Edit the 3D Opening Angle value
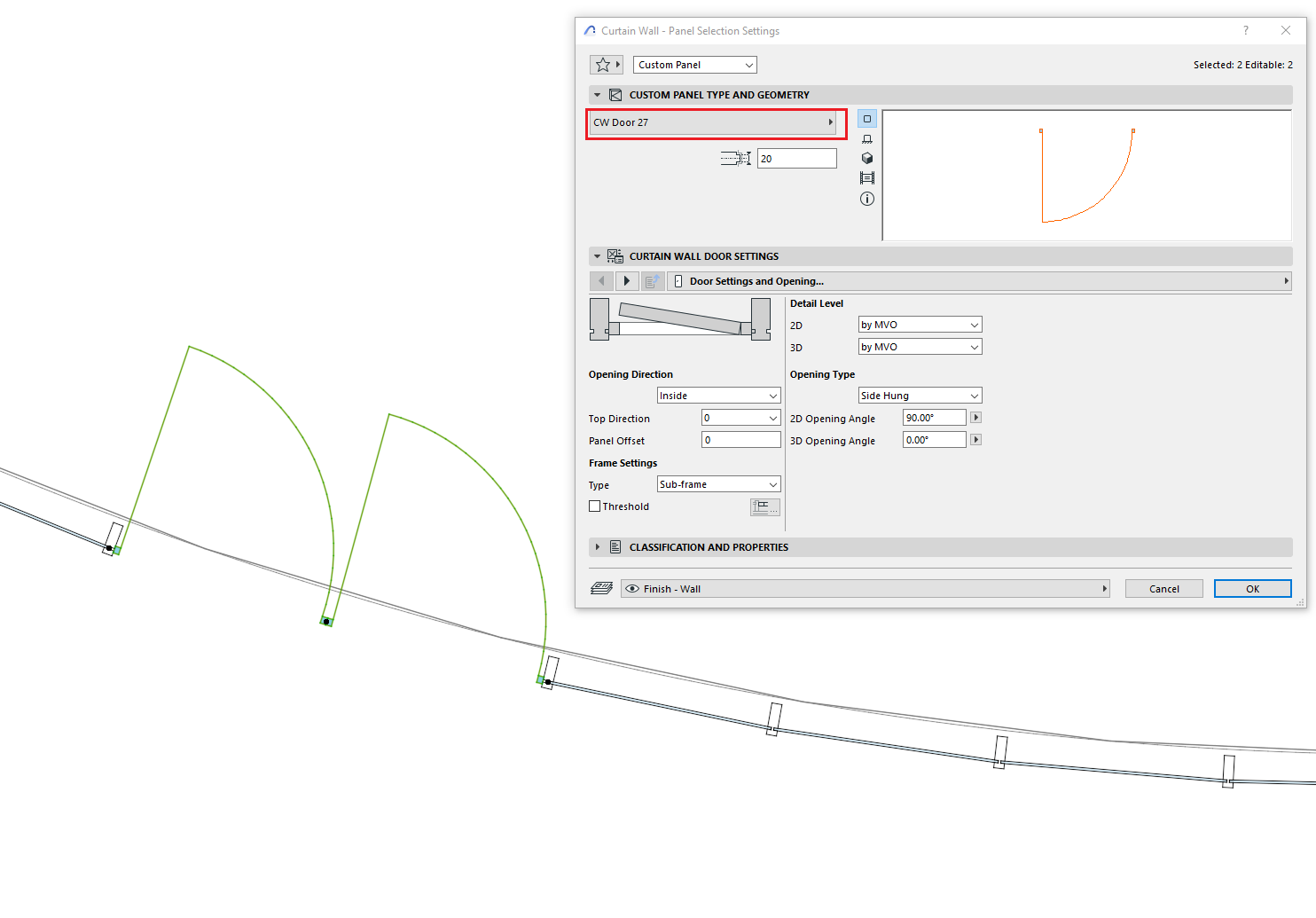The width and height of the screenshot is (1316, 918). (934, 440)
